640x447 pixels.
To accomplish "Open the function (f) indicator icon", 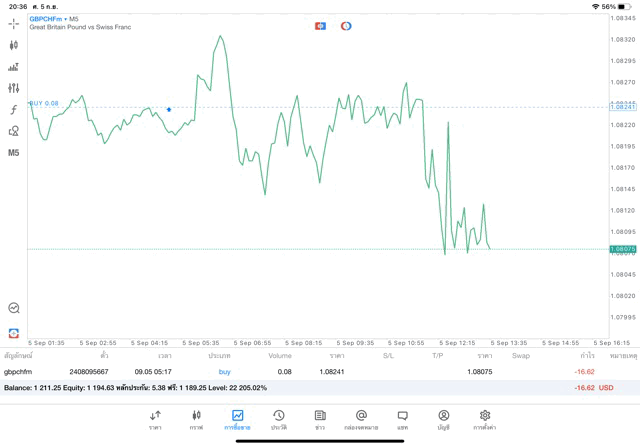I will (x=13, y=110).
